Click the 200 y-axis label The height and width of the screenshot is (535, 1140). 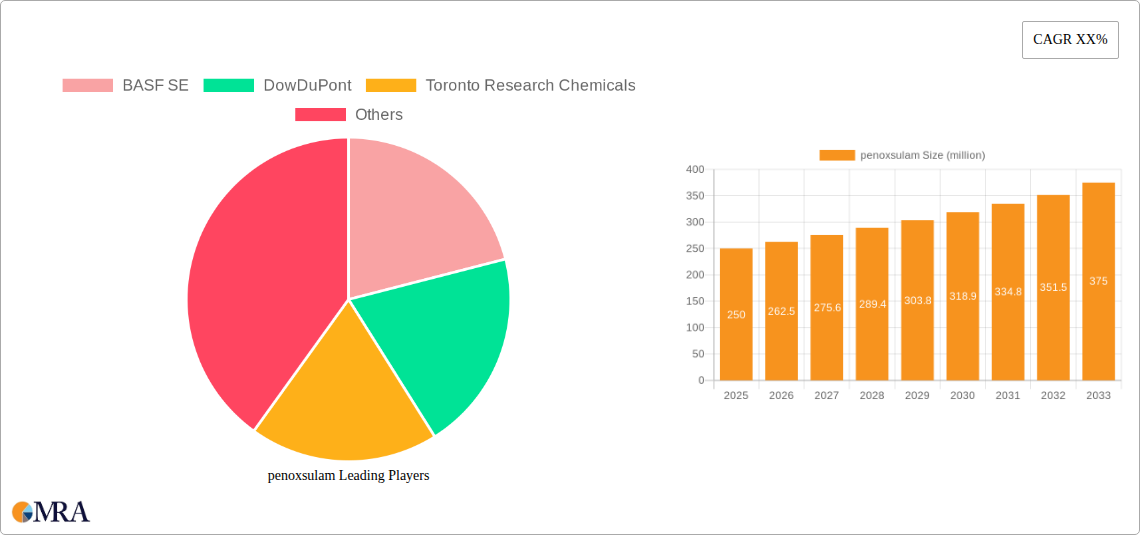click(x=695, y=275)
